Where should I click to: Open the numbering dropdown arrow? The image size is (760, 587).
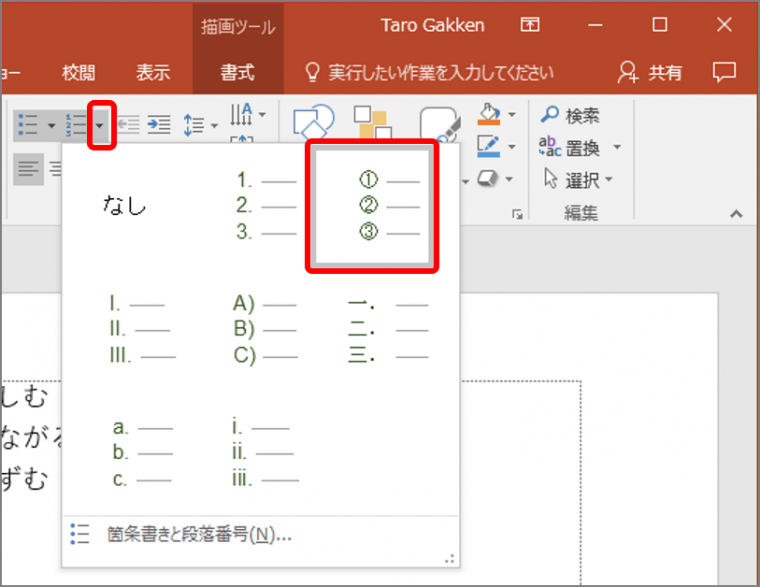[x=100, y=126]
